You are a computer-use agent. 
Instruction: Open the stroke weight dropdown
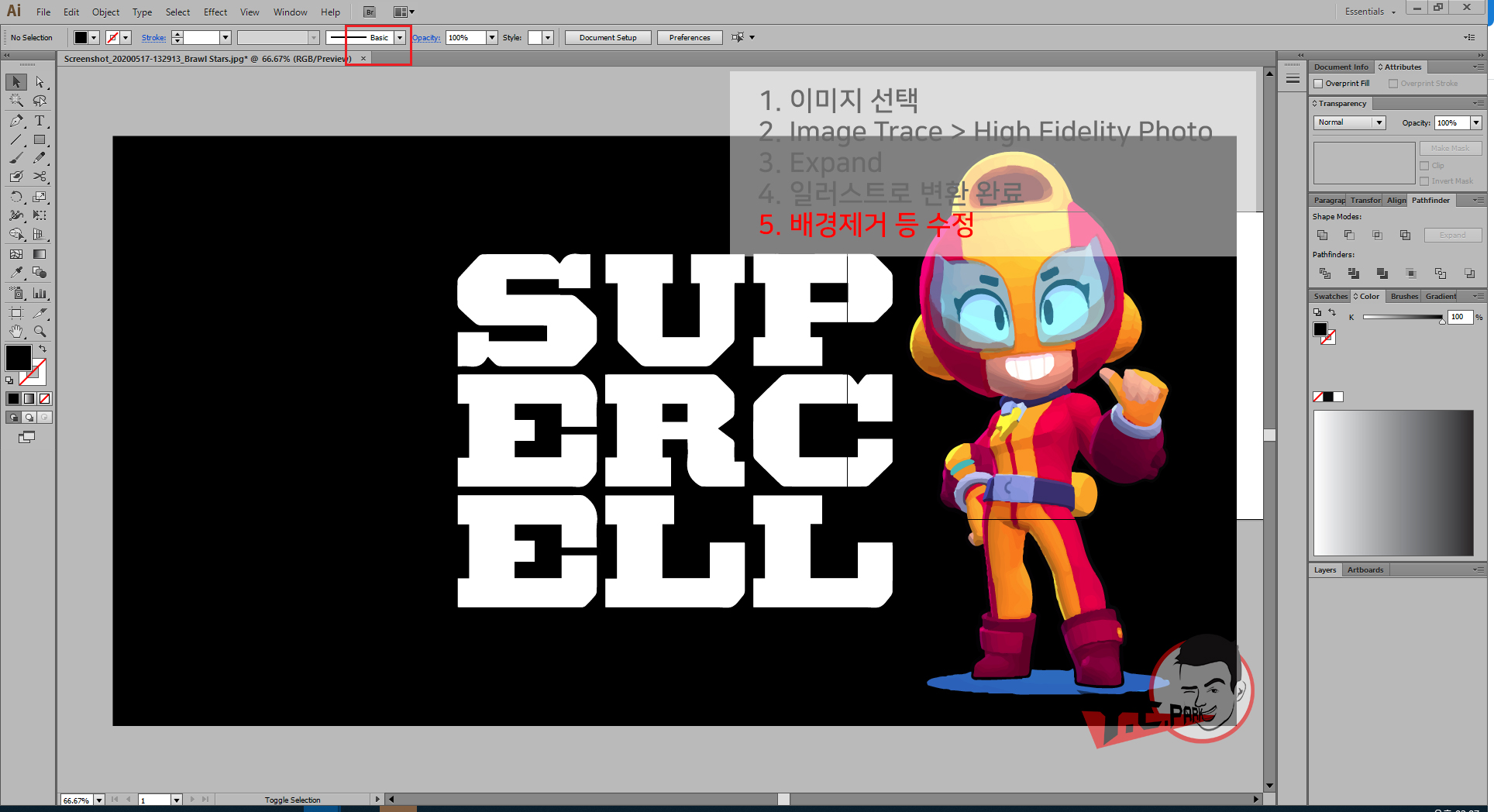point(225,37)
